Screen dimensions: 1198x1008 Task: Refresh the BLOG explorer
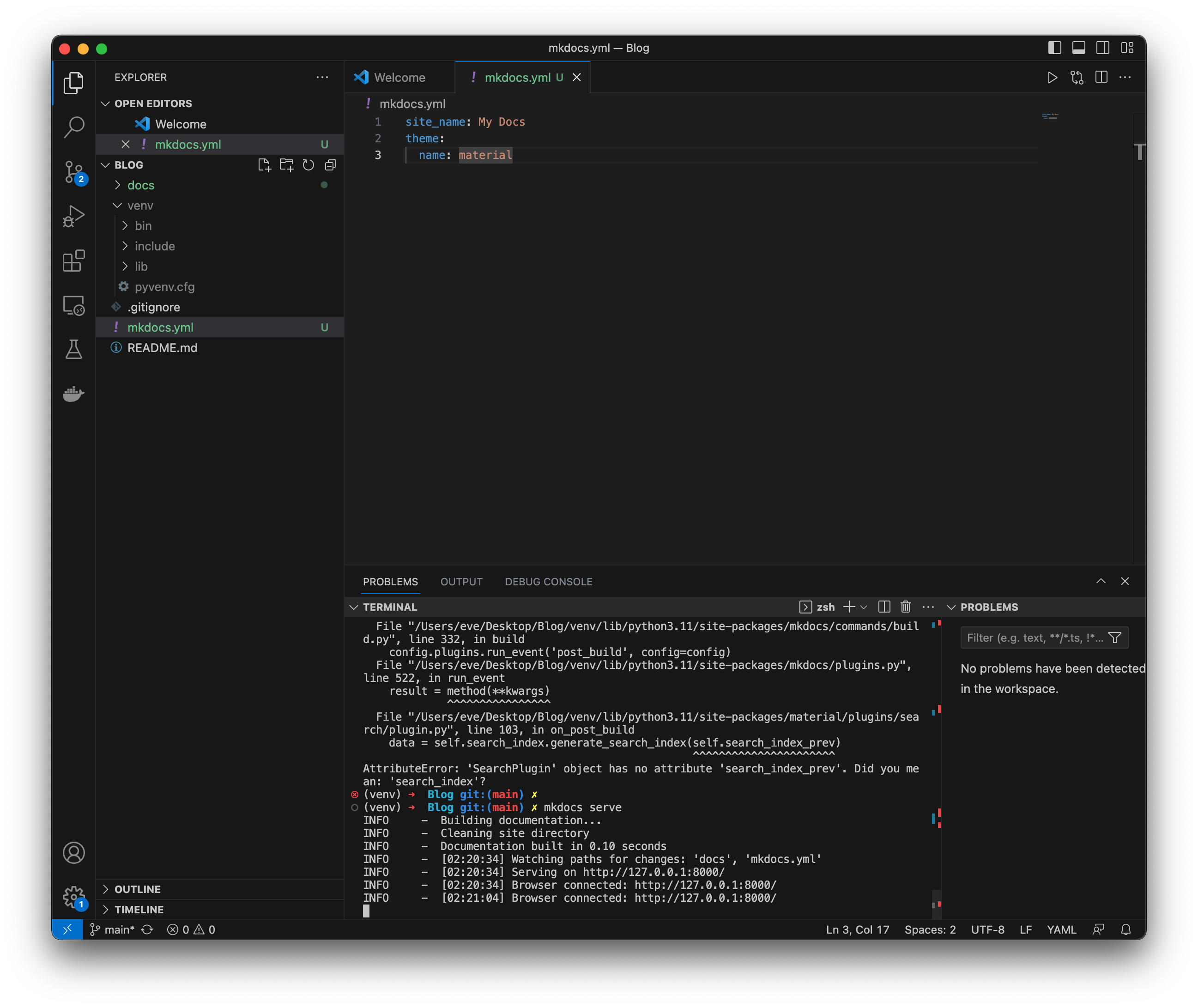(x=309, y=165)
